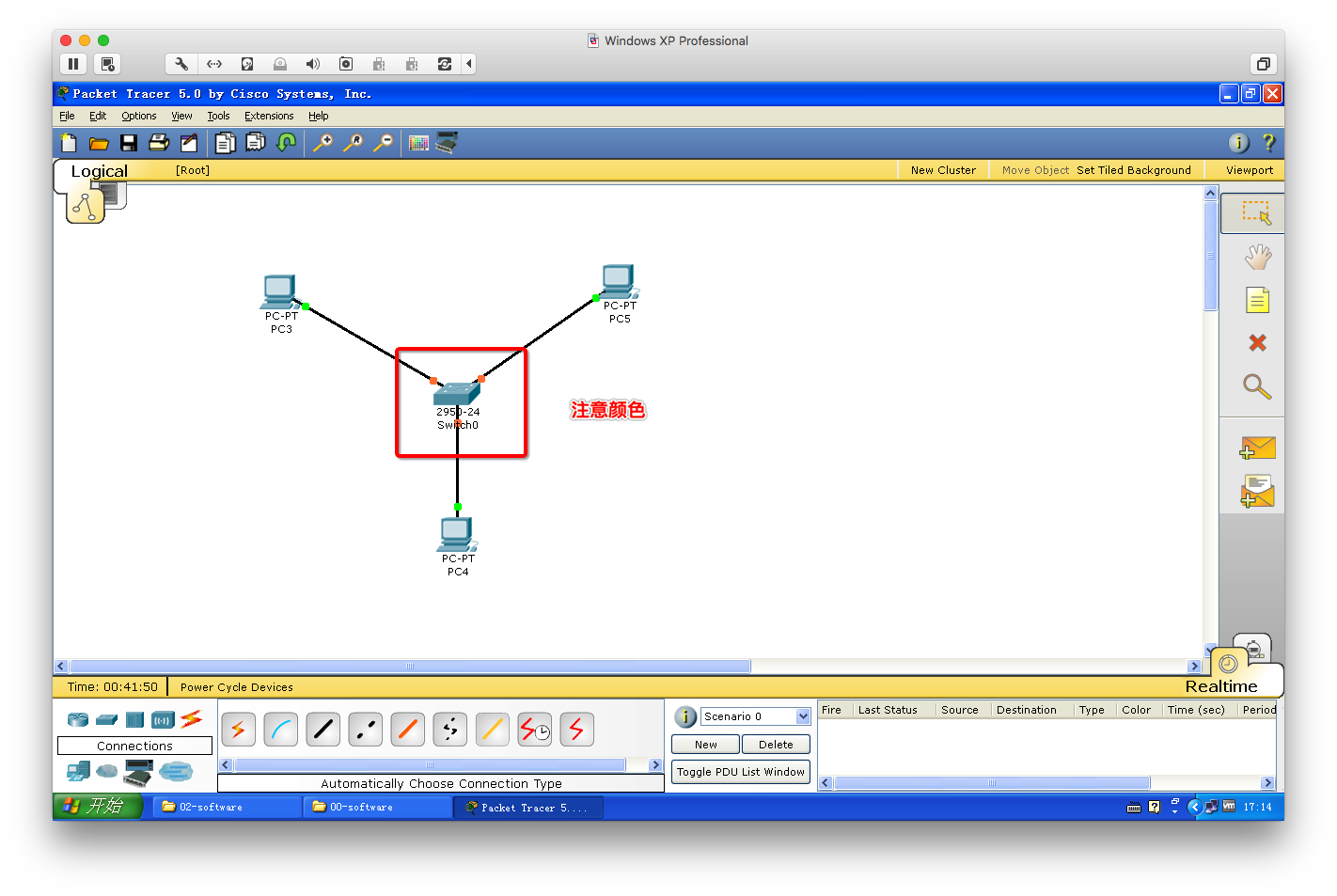The height and width of the screenshot is (896, 1337).
Task: Activate the Inspect magnifier tool
Action: click(1257, 386)
